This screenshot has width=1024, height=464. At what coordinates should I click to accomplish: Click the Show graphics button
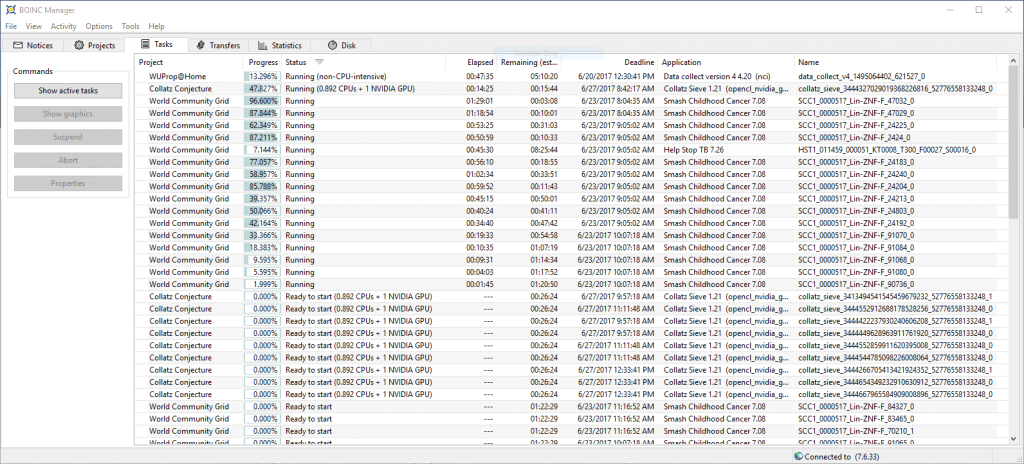[68, 114]
